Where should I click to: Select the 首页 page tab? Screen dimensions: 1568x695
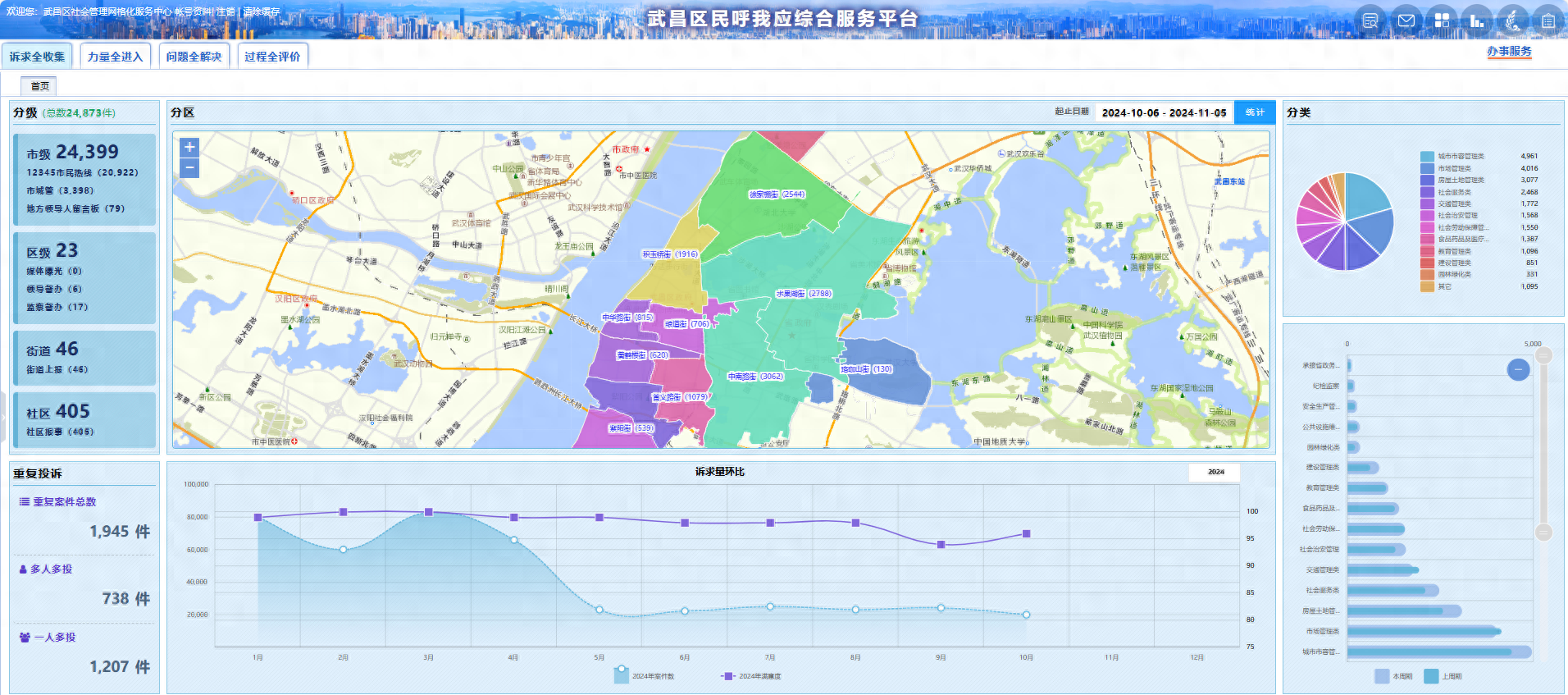(39, 85)
